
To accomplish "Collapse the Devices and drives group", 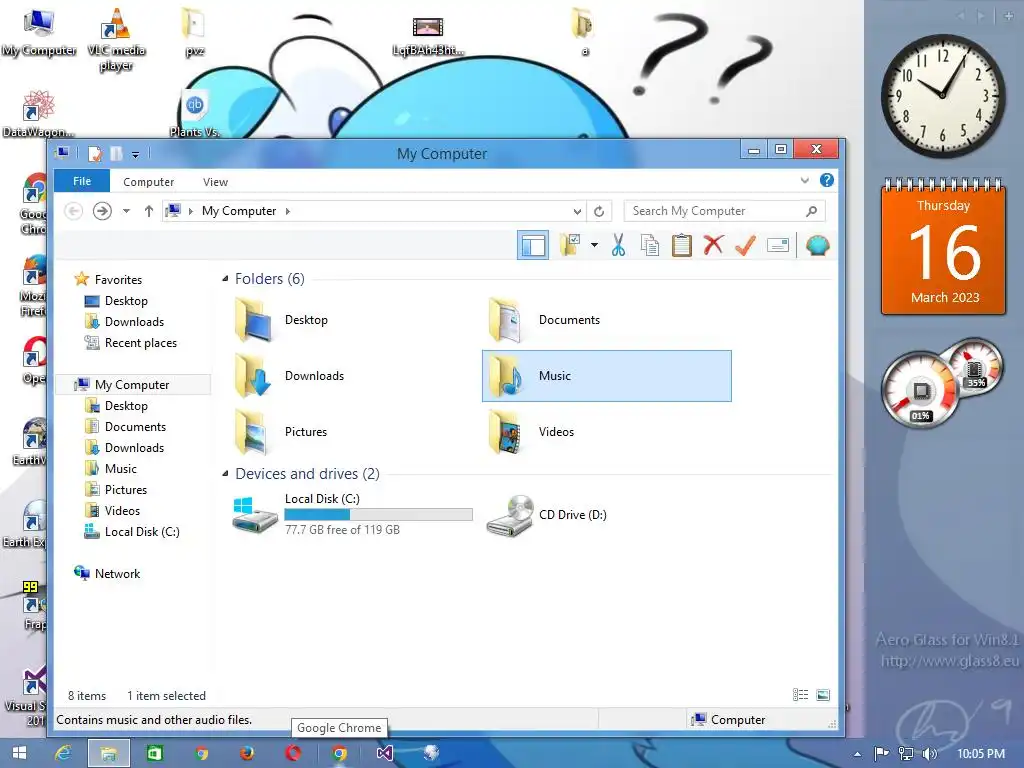I will (x=225, y=473).
